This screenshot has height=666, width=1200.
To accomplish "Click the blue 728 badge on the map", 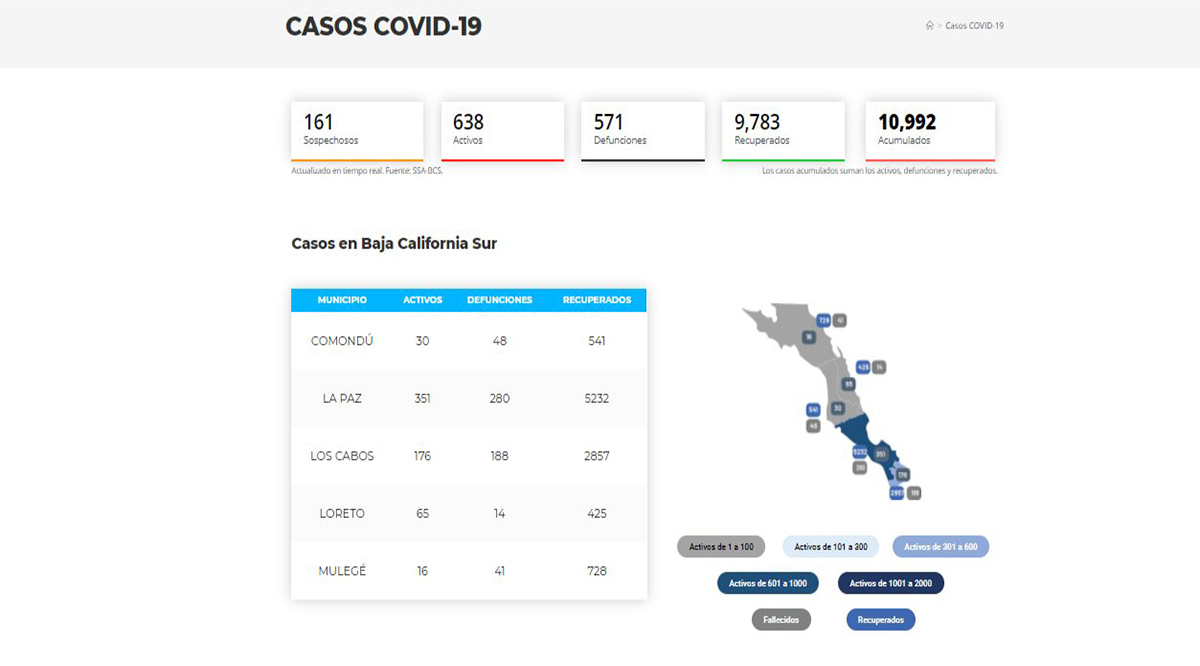I will (824, 321).
